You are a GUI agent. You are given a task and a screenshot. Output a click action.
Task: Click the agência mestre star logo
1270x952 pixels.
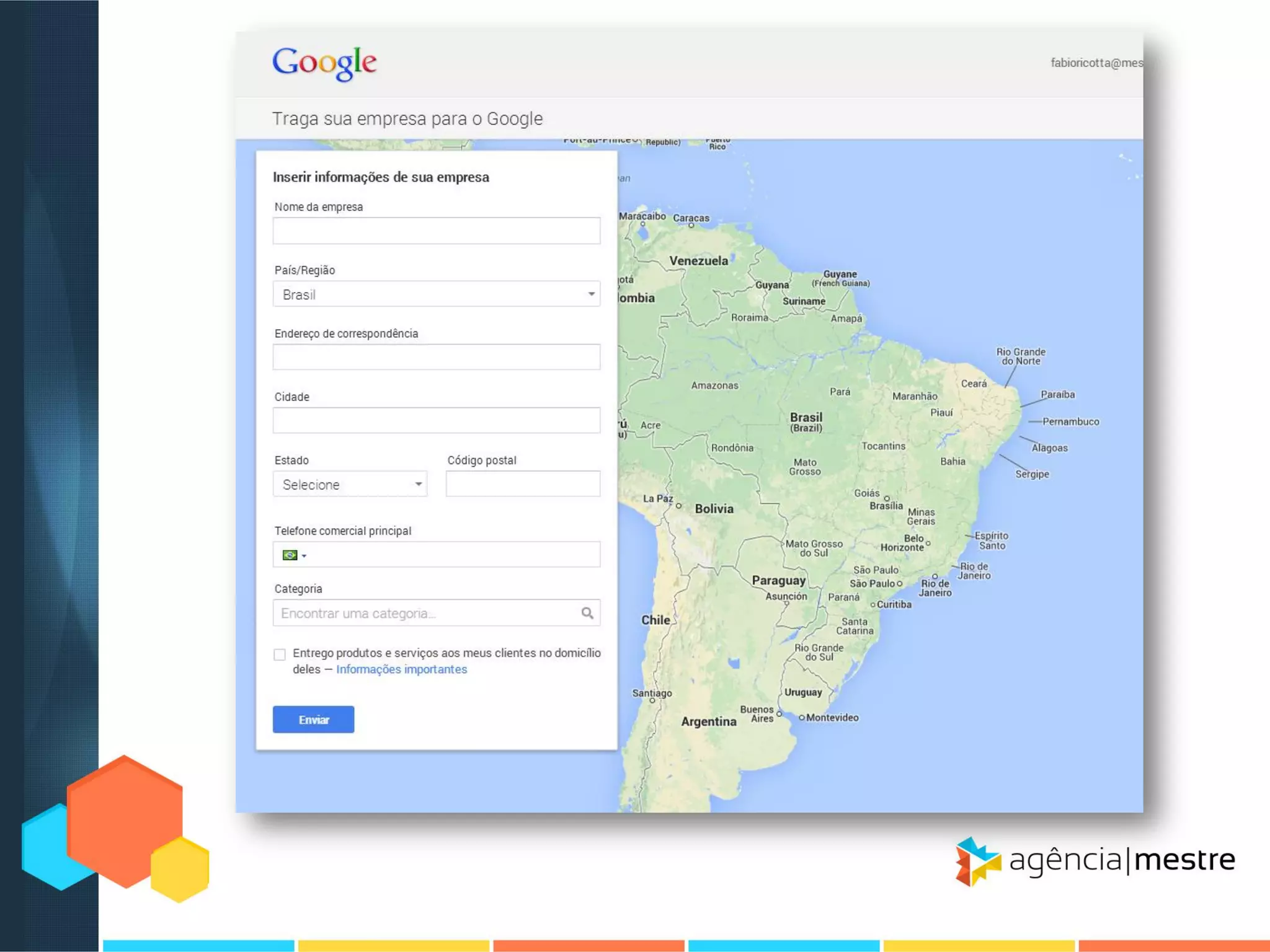pyautogui.click(x=978, y=861)
